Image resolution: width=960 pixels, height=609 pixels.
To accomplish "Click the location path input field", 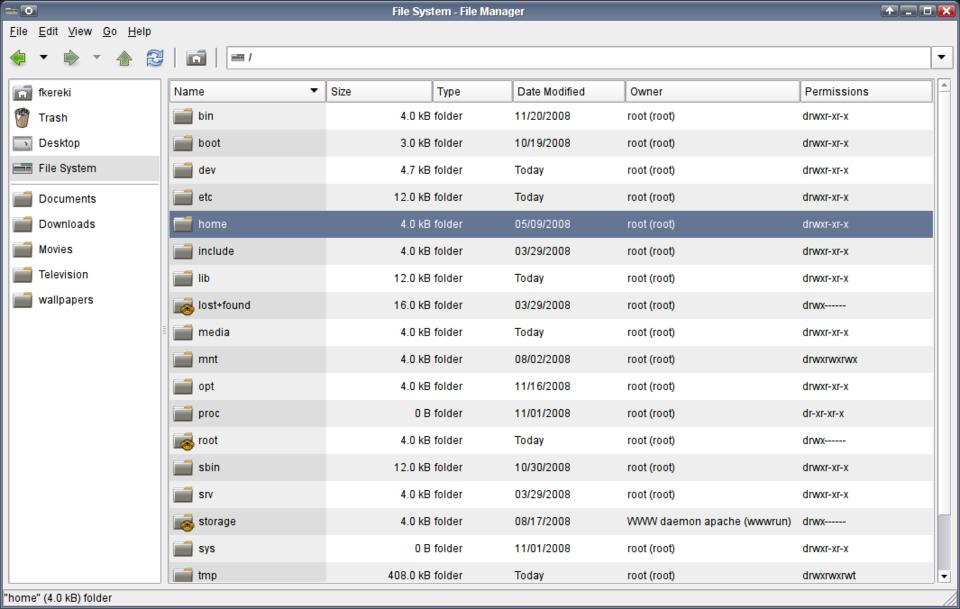I will 580,58.
